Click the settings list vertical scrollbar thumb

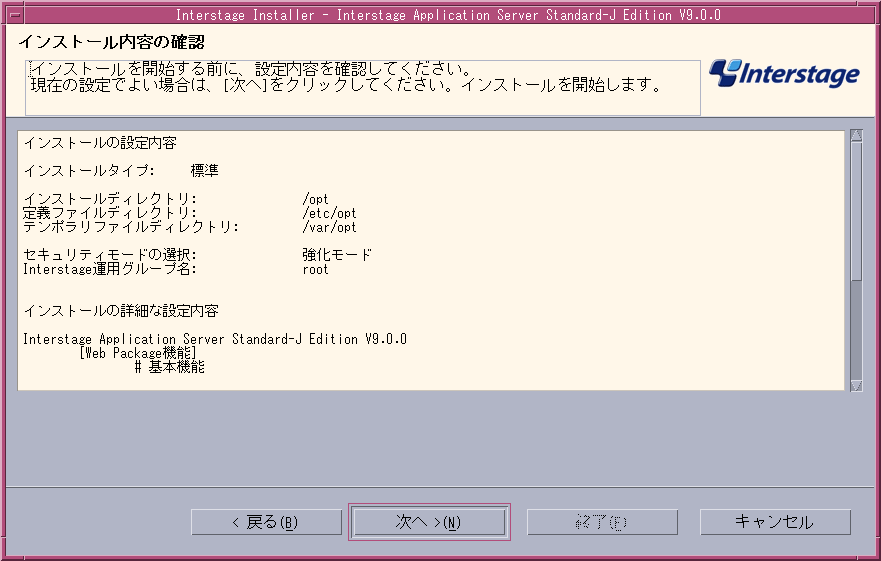coord(856,211)
